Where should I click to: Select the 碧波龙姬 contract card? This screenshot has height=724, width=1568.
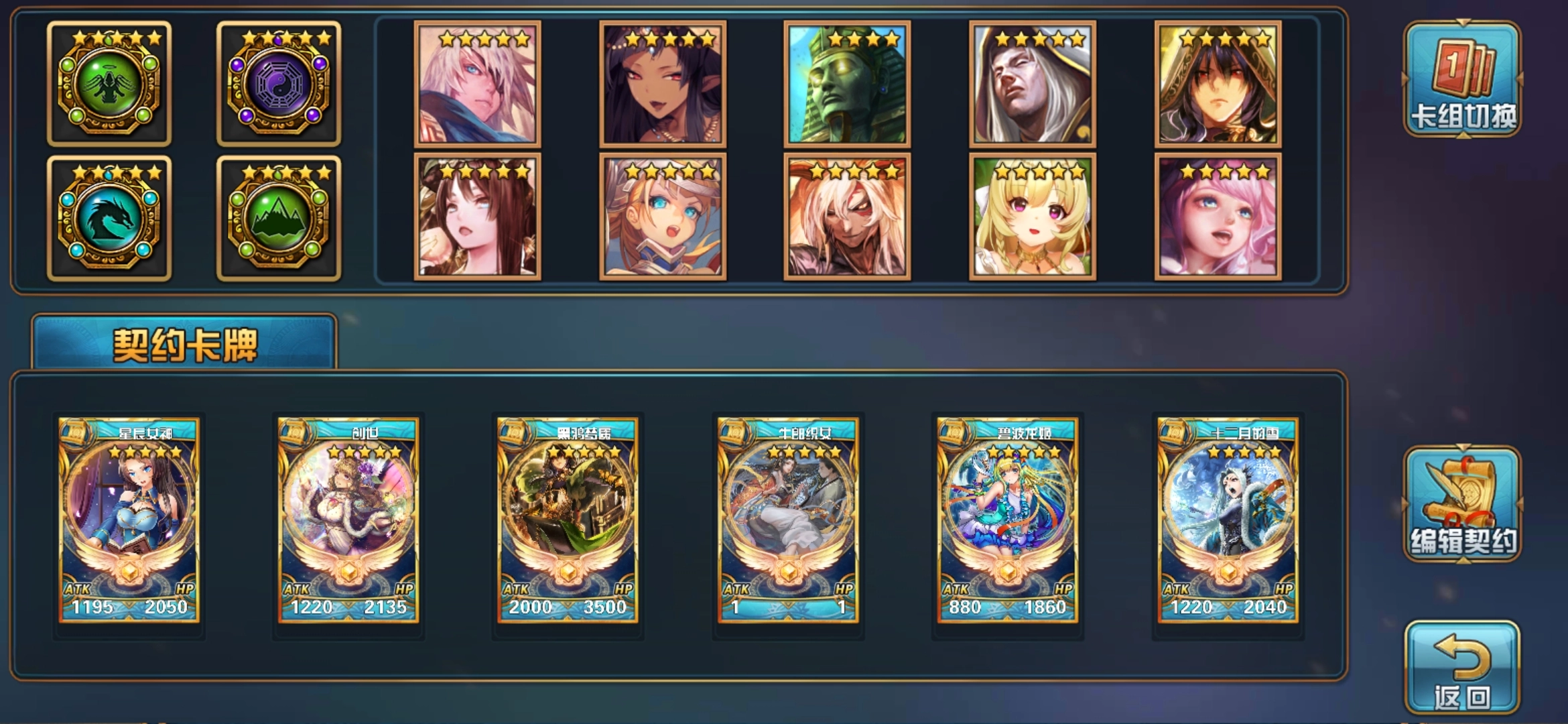[1008, 520]
